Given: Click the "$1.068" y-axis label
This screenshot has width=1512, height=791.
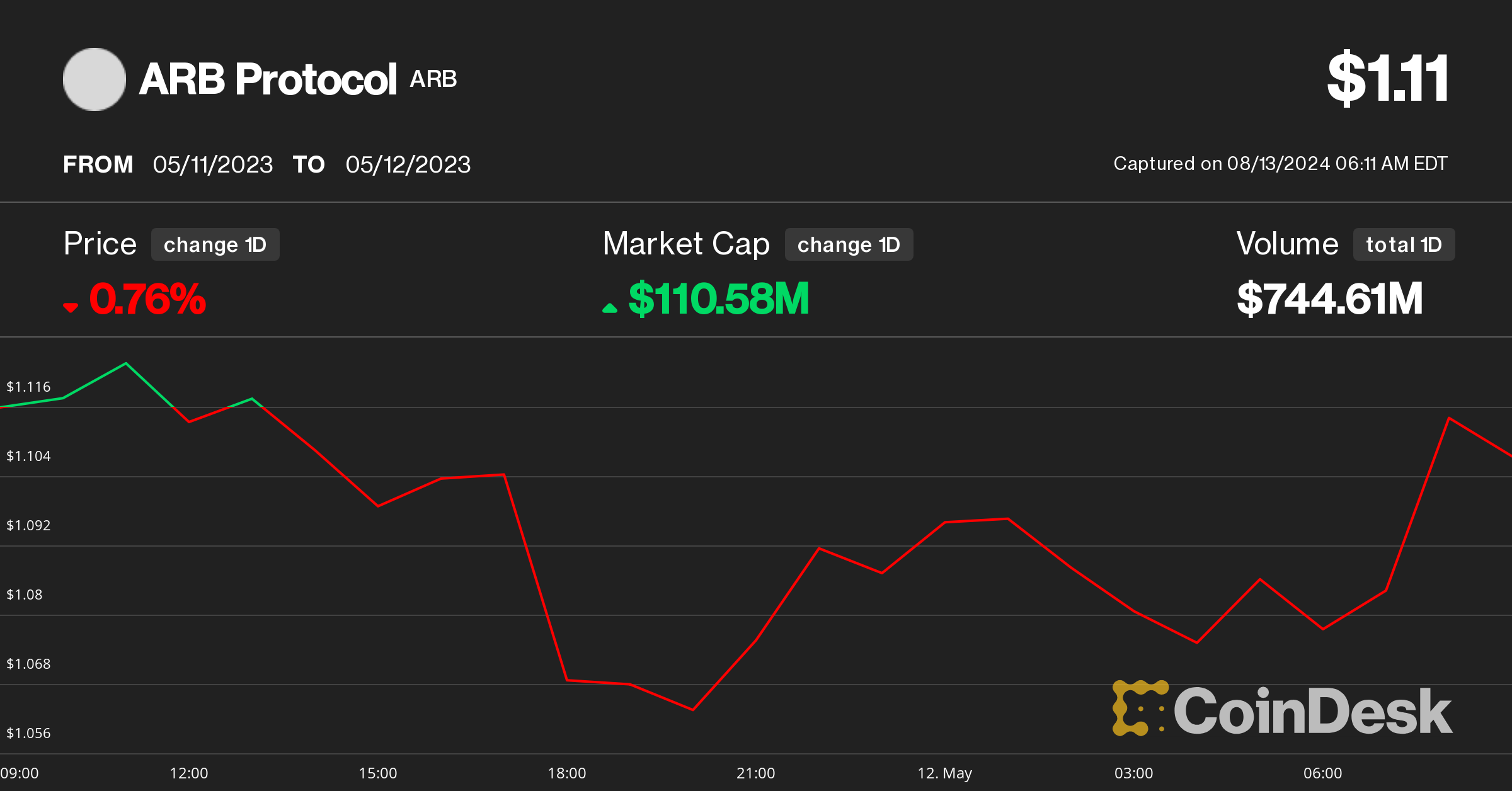Looking at the screenshot, I should click(x=28, y=664).
